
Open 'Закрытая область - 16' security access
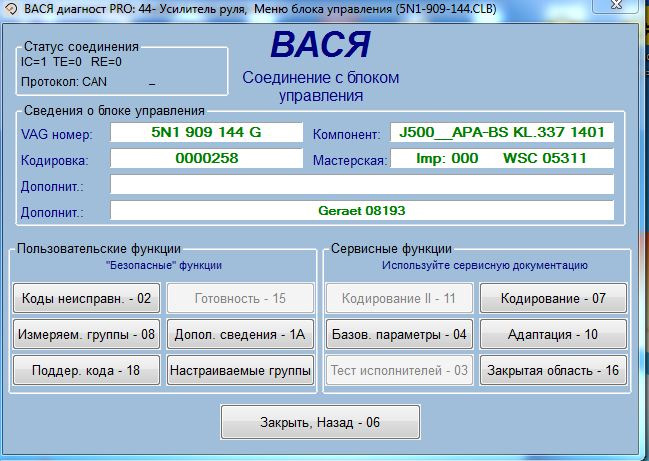[x=553, y=370]
